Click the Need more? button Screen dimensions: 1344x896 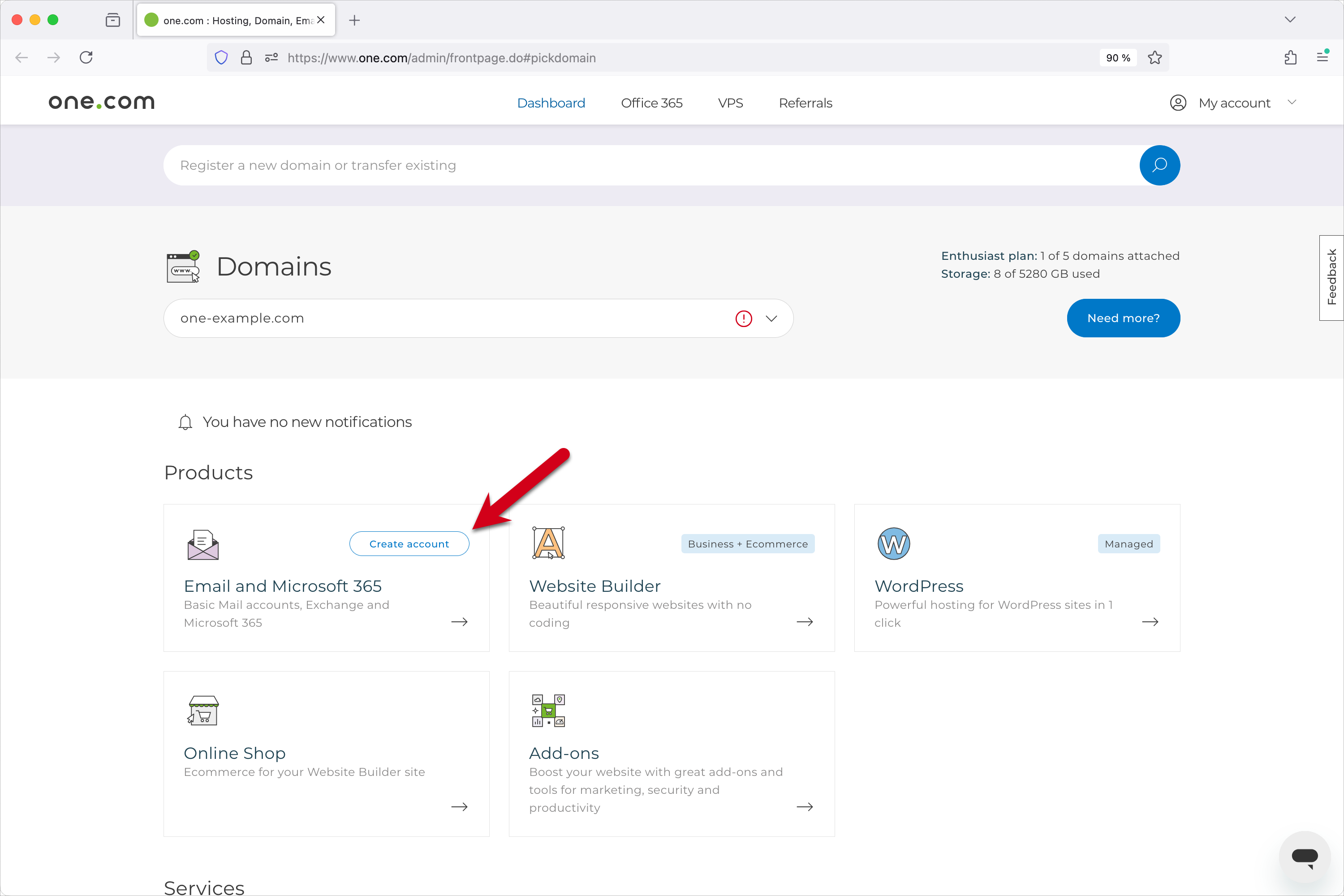[x=1123, y=318]
